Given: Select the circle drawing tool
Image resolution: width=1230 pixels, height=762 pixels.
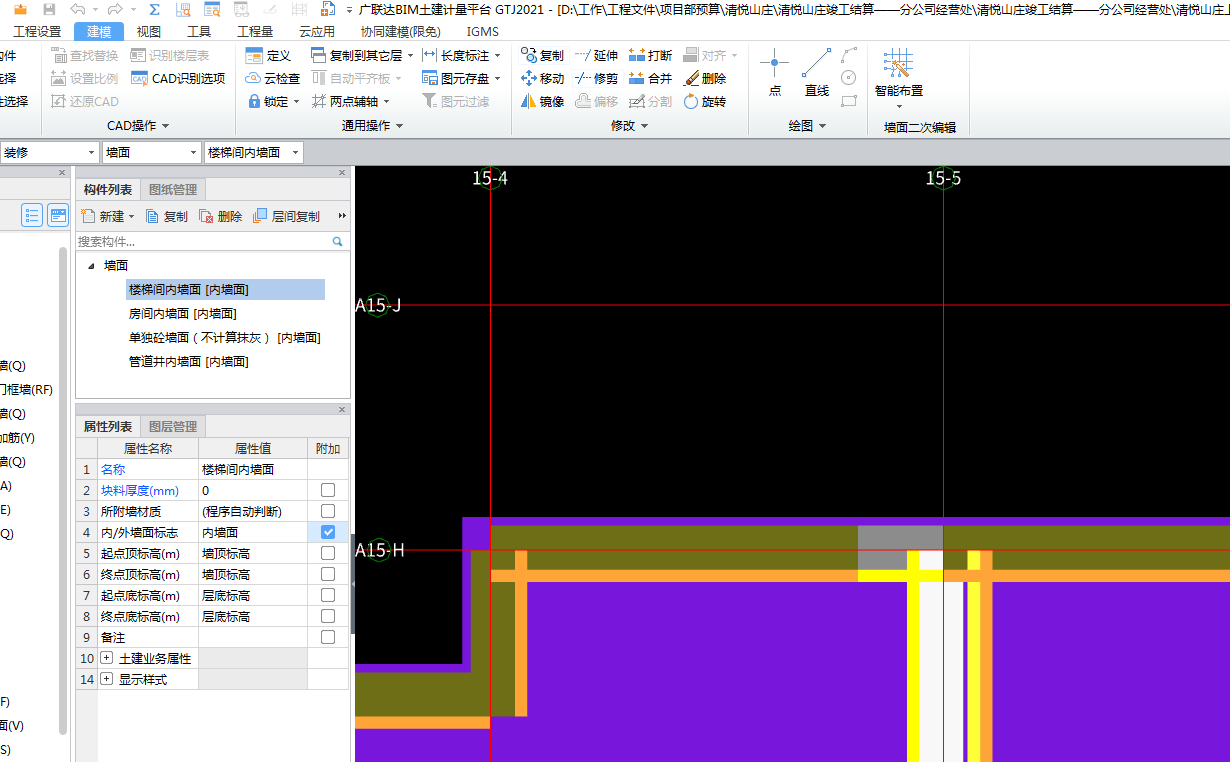Looking at the screenshot, I should 849,78.
